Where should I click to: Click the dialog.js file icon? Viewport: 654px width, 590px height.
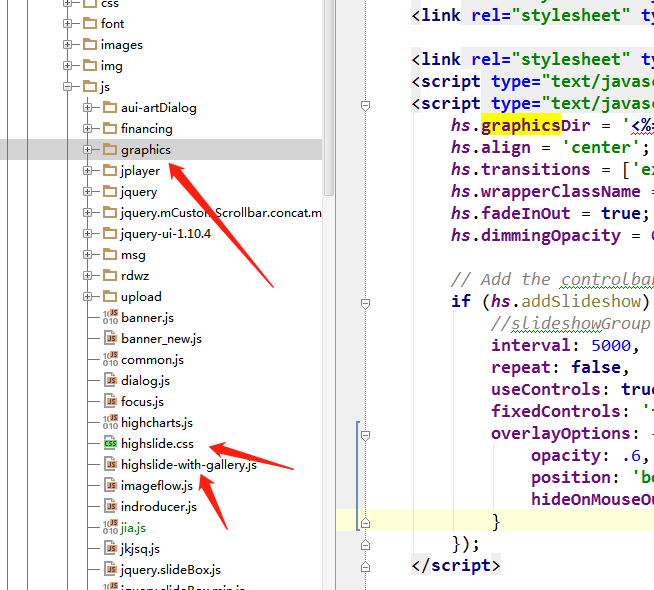[x=111, y=380]
